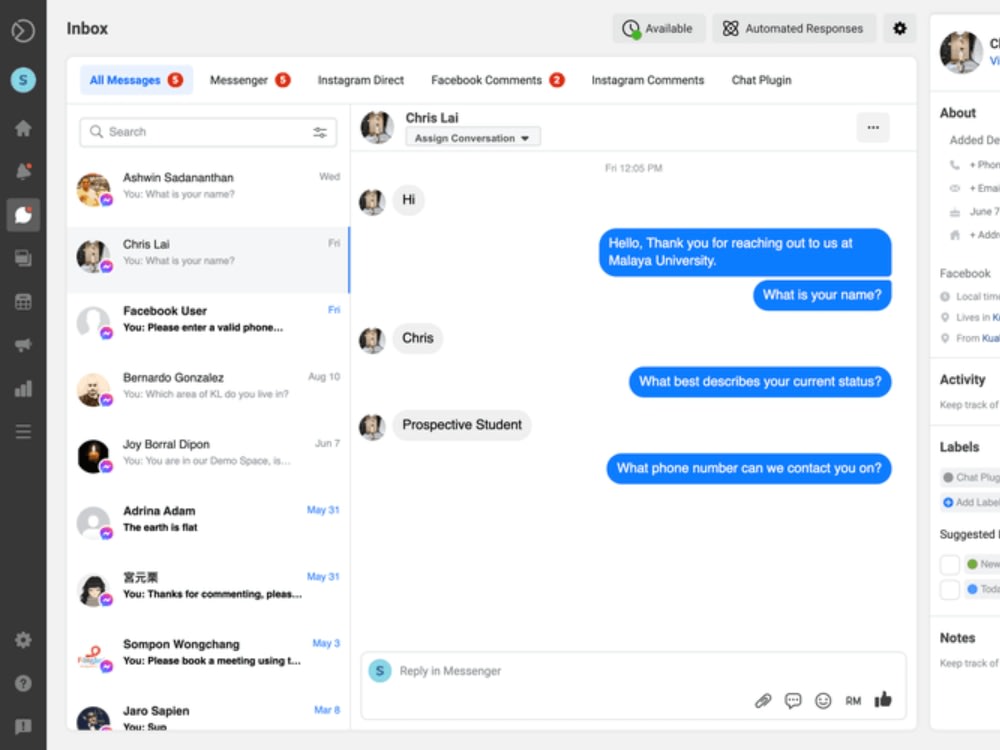Switch to Chat Plugin tab
Viewport: 1000px width, 750px height.
coord(761,80)
